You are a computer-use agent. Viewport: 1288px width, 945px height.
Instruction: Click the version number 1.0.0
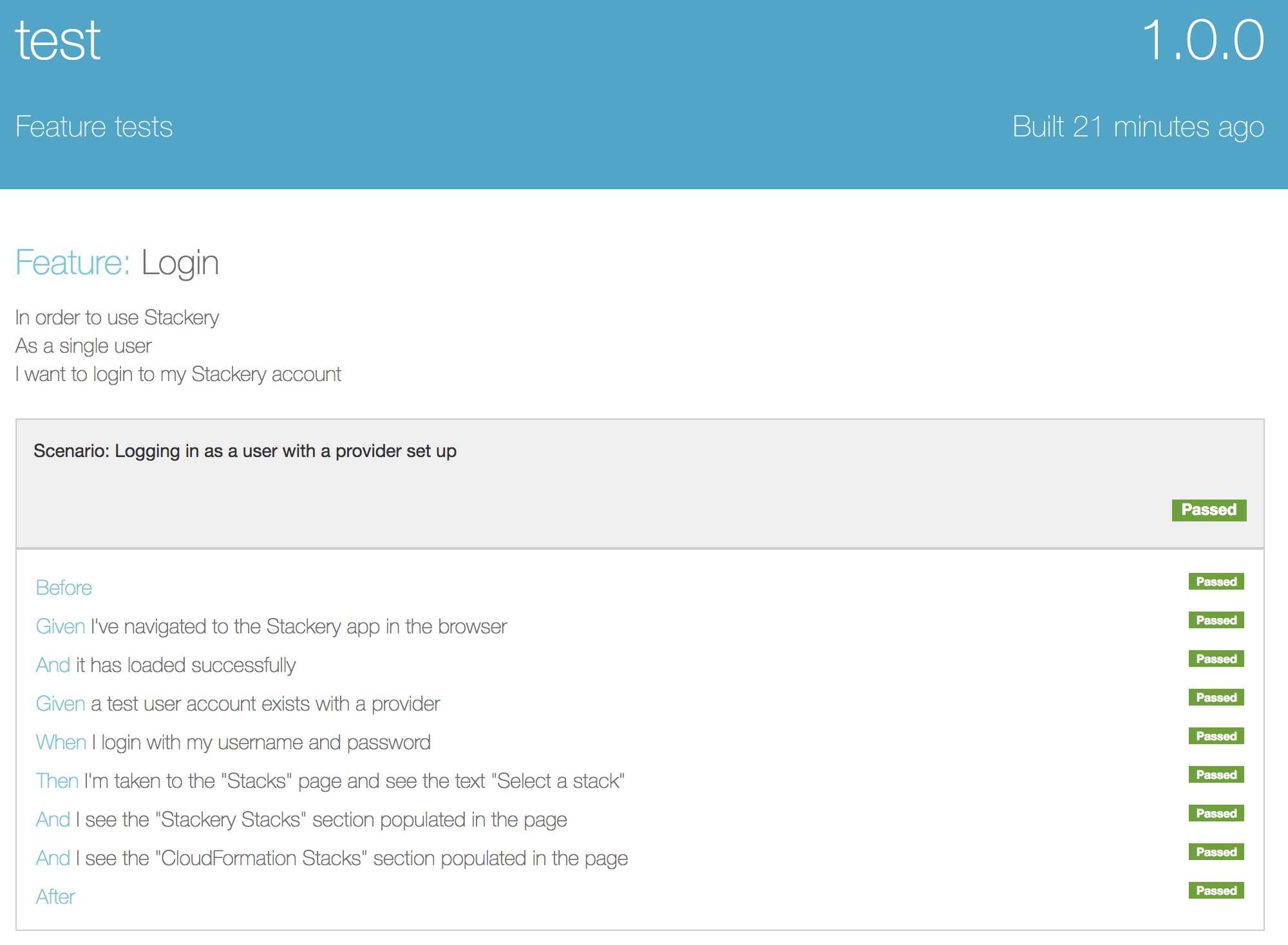pos(1202,40)
